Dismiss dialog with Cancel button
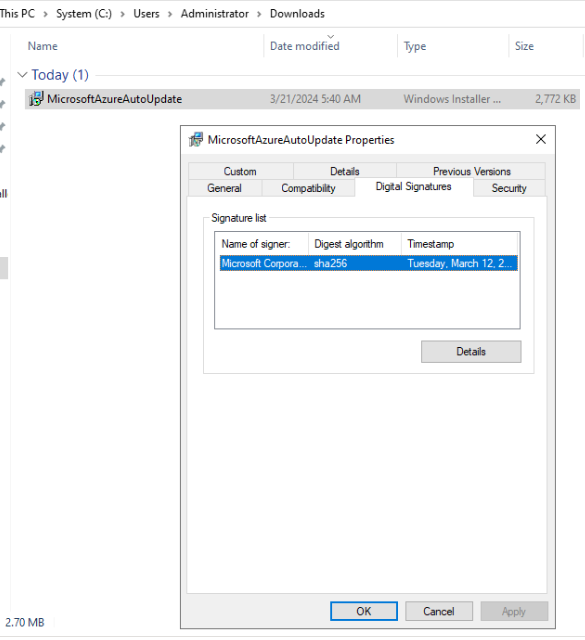 [439, 611]
